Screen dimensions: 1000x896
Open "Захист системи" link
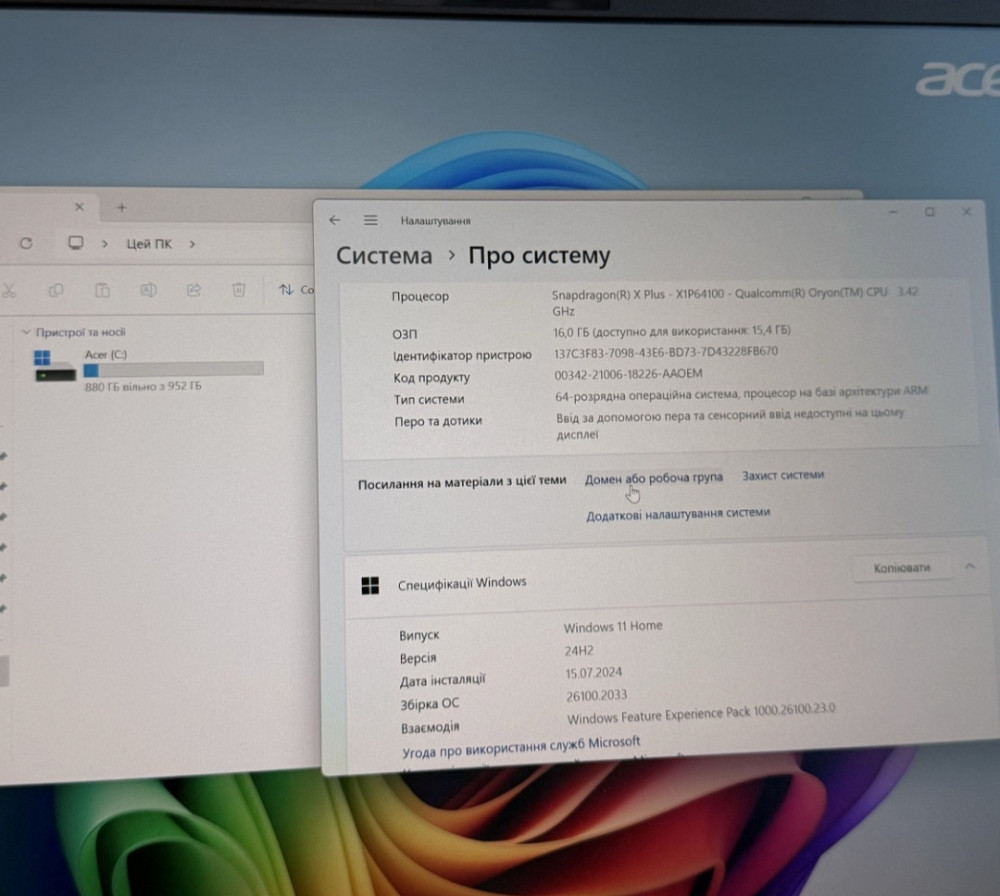[x=783, y=476]
